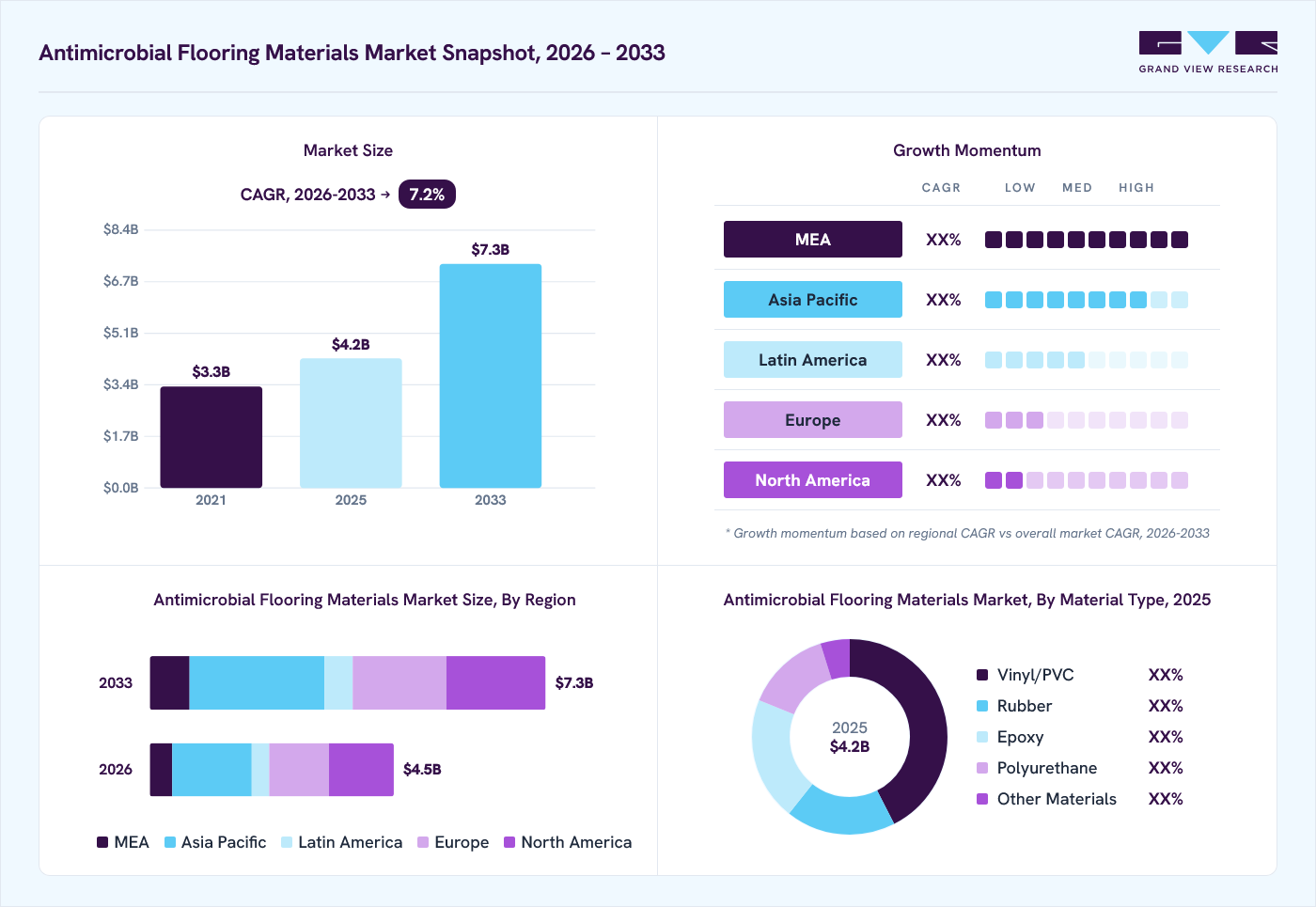Click the Europe segment of the 2026 region bar

299,770
